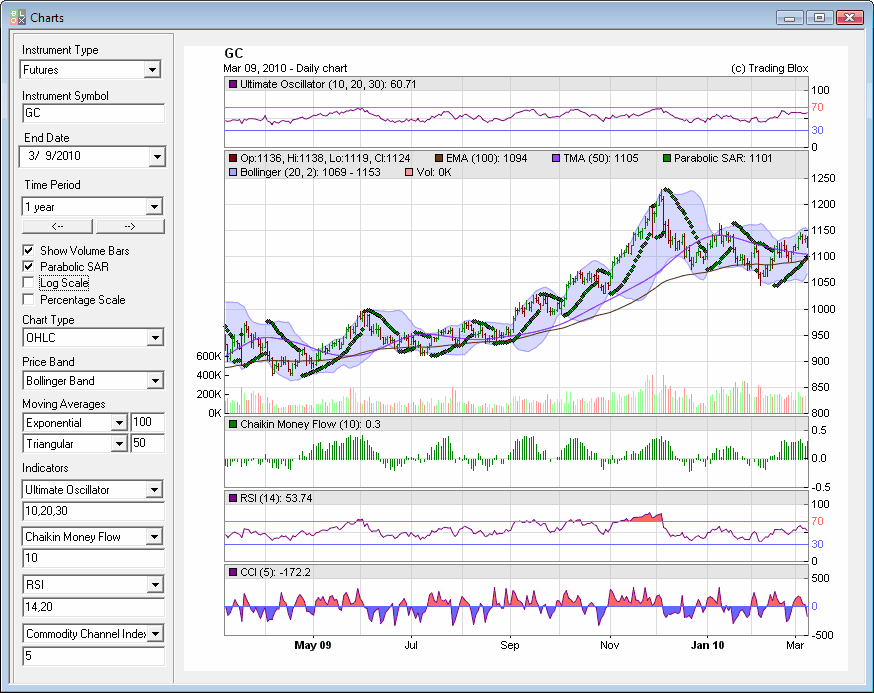Click the Ultimate Oscillator legend color swatch

(x=233, y=84)
